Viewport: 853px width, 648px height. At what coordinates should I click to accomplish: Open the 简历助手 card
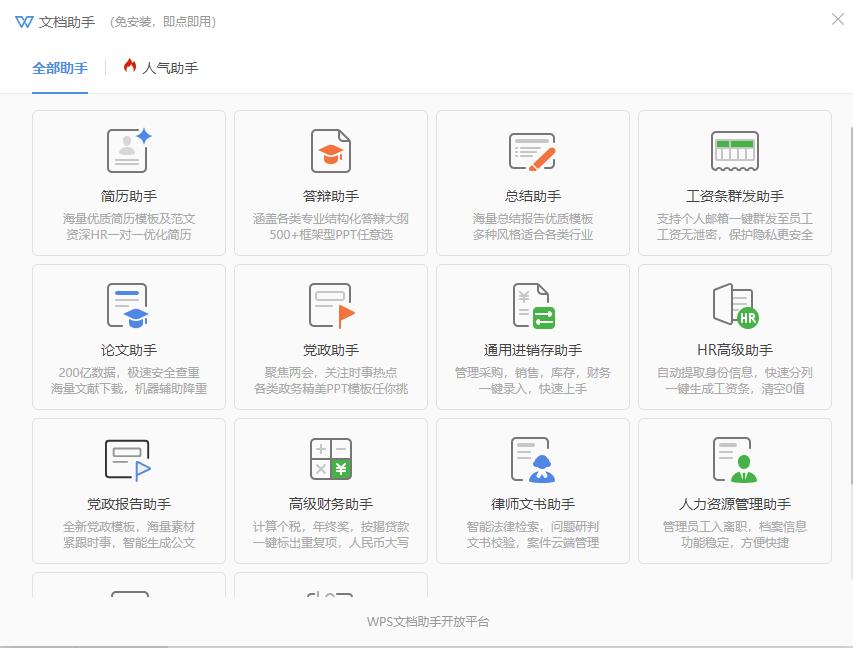click(128, 183)
